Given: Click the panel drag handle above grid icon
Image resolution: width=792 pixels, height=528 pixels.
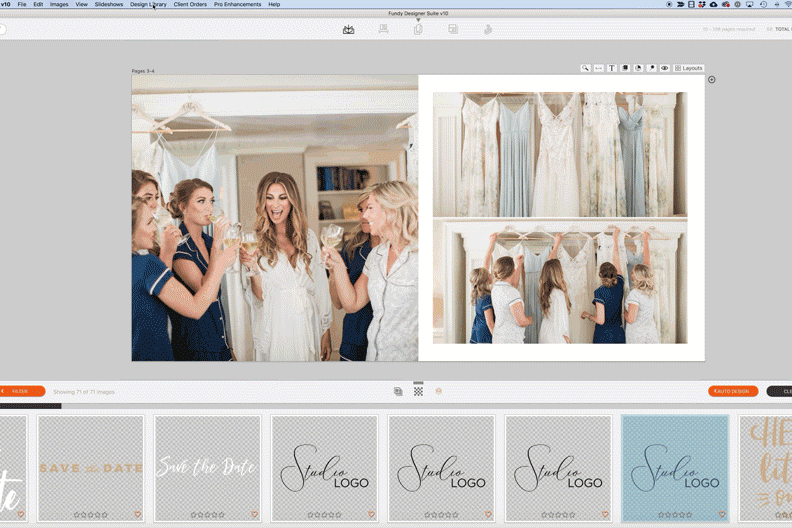Looking at the screenshot, I should pos(418,383).
